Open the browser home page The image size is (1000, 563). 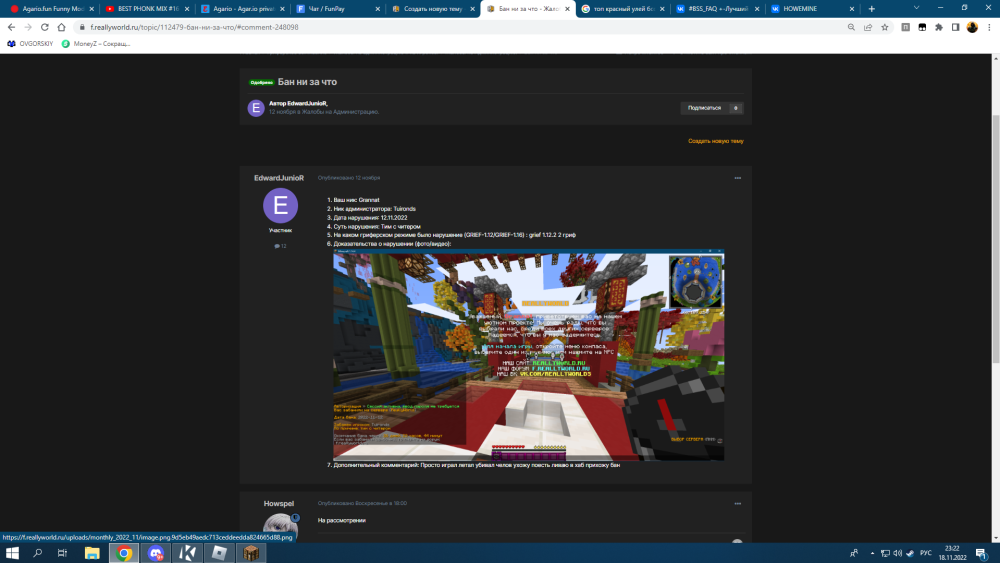click(61, 27)
